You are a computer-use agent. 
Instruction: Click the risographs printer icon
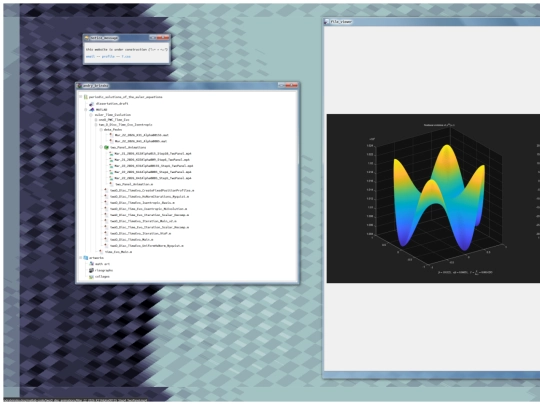coord(91,270)
